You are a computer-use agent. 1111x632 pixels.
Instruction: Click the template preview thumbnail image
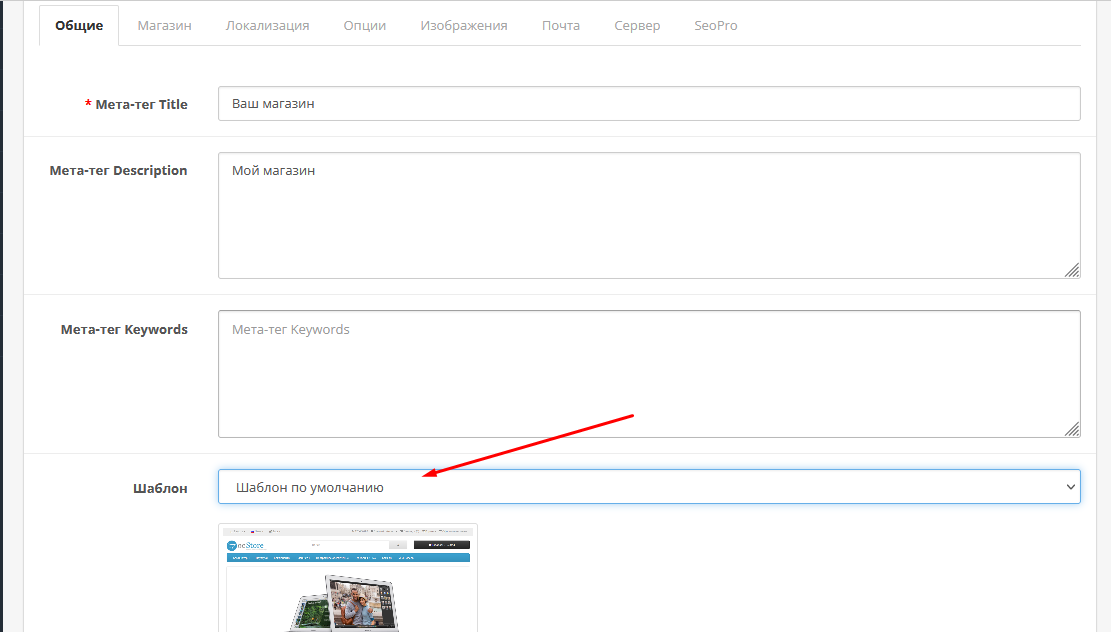tap(347, 578)
